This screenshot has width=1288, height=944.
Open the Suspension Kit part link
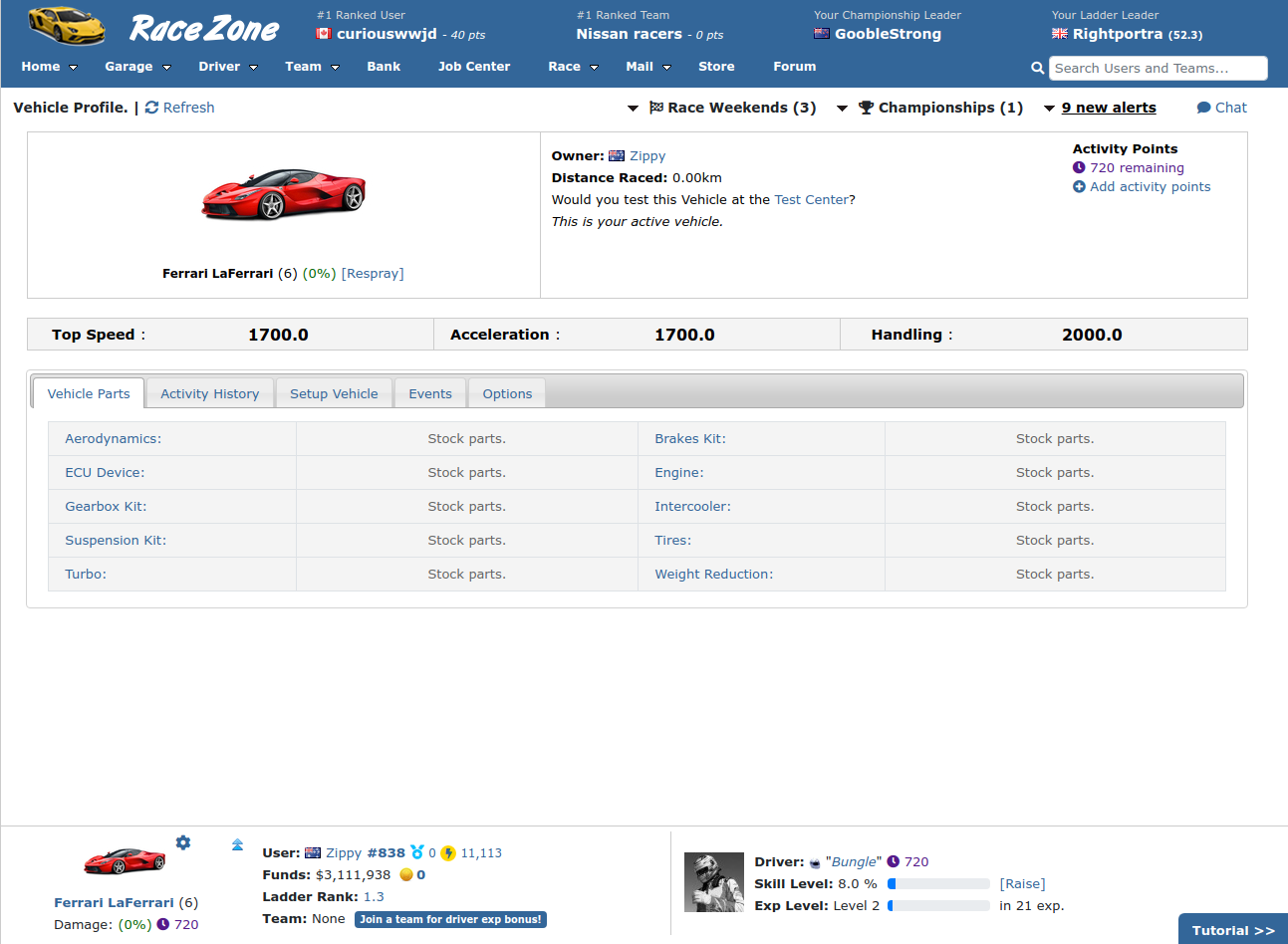tap(116, 540)
